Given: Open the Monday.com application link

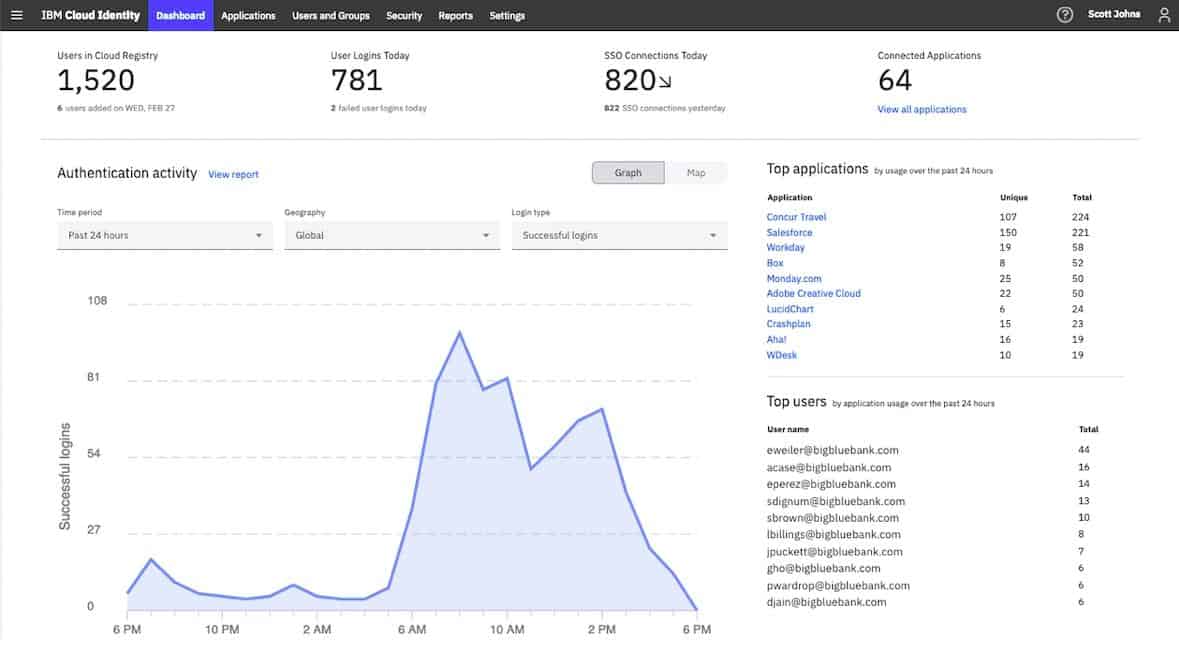Looking at the screenshot, I should [794, 278].
